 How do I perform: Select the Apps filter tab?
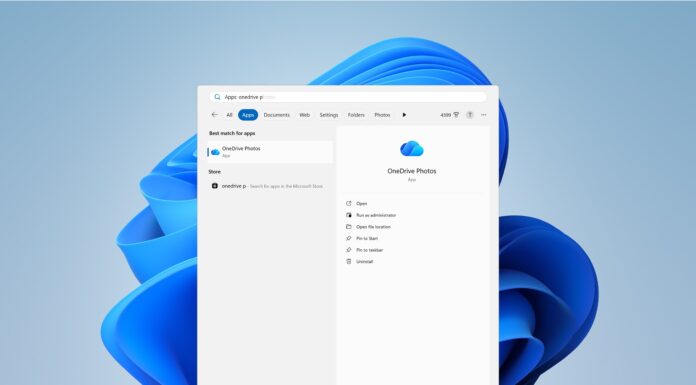click(x=248, y=115)
